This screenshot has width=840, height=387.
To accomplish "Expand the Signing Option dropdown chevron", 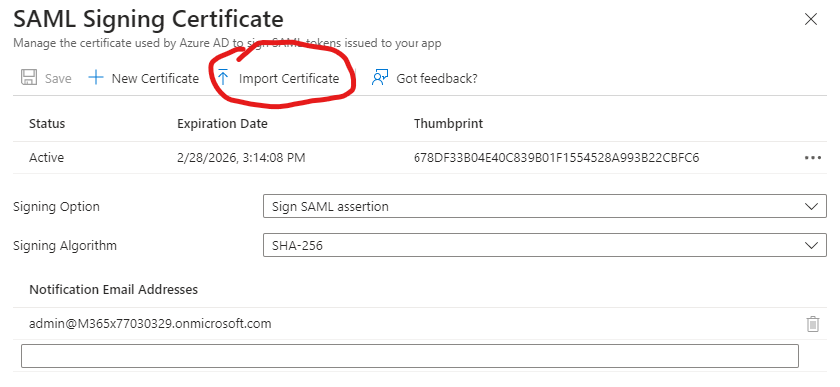I will coord(812,206).
